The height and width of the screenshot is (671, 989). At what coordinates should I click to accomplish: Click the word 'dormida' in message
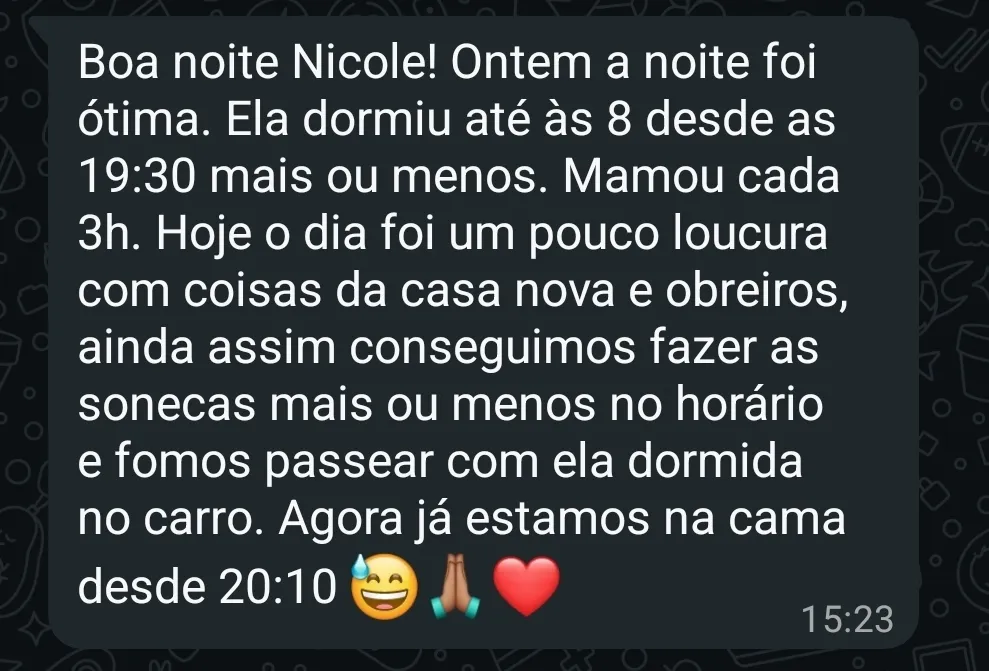(715, 461)
